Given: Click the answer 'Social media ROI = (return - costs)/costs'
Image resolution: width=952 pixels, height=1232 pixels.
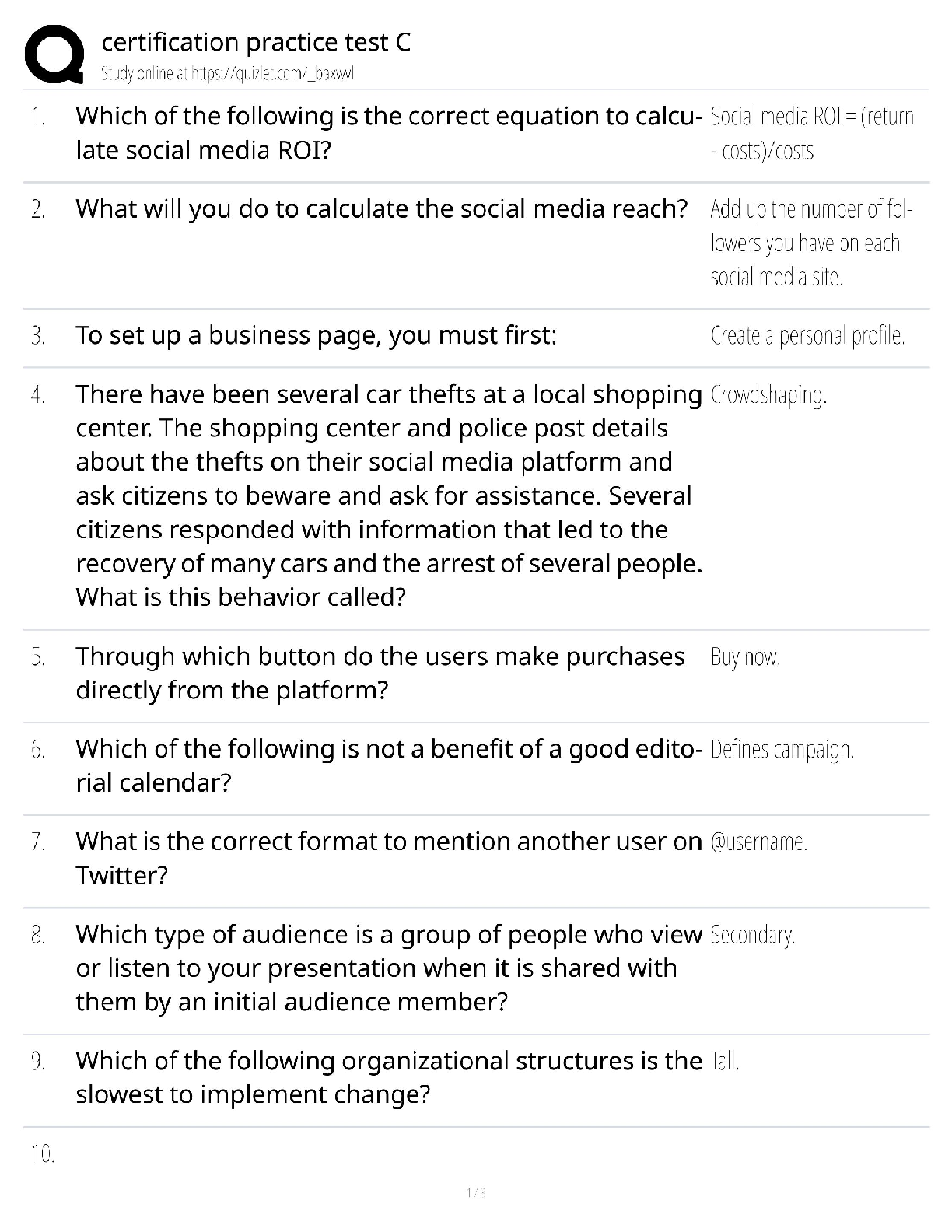Looking at the screenshot, I should [x=811, y=133].
